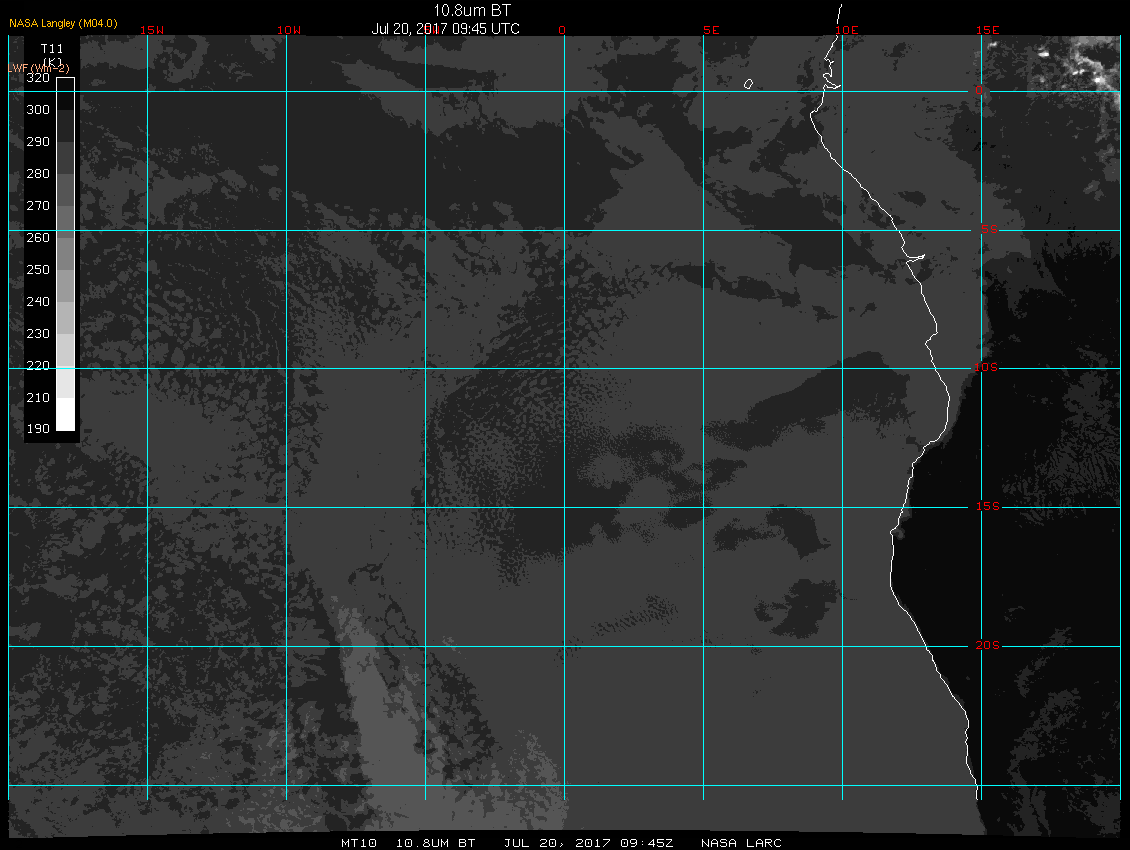
Task: Select the '15E' longitude label
Action: pos(987,30)
